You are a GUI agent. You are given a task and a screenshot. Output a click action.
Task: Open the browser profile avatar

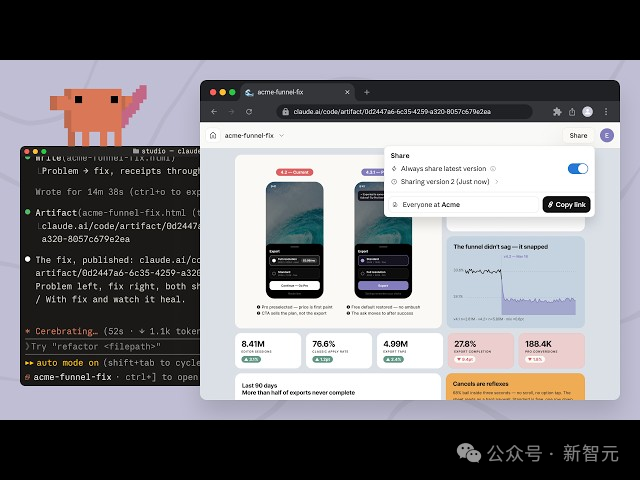click(x=587, y=111)
